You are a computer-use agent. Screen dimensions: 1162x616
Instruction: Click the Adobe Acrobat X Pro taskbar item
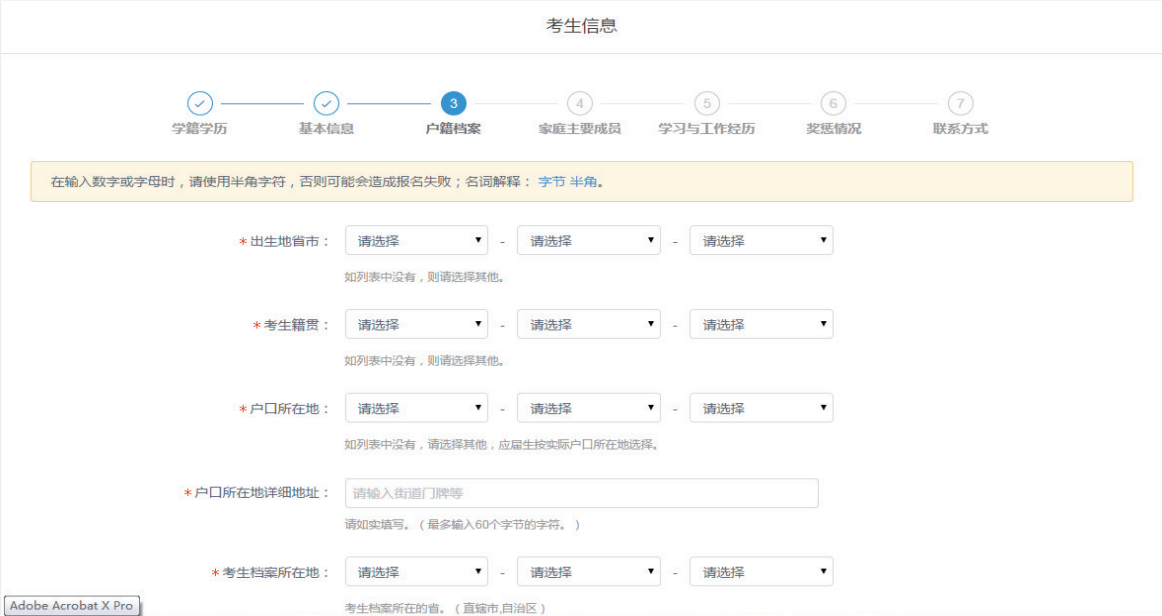coord(70,606)
